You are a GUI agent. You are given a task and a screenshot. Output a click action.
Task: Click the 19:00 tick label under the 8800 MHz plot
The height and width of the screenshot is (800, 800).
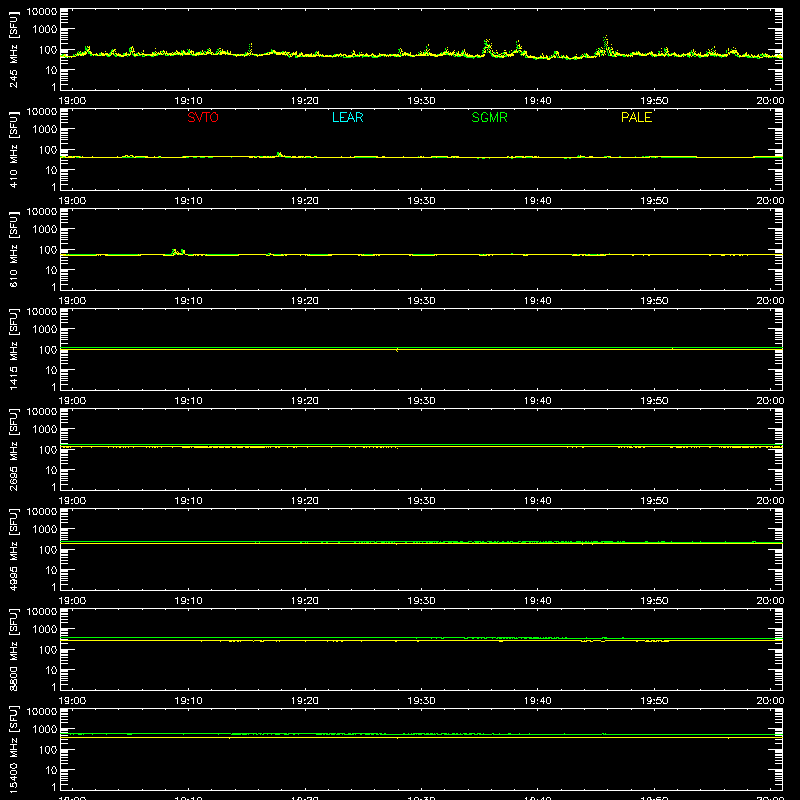coord(72,701)
